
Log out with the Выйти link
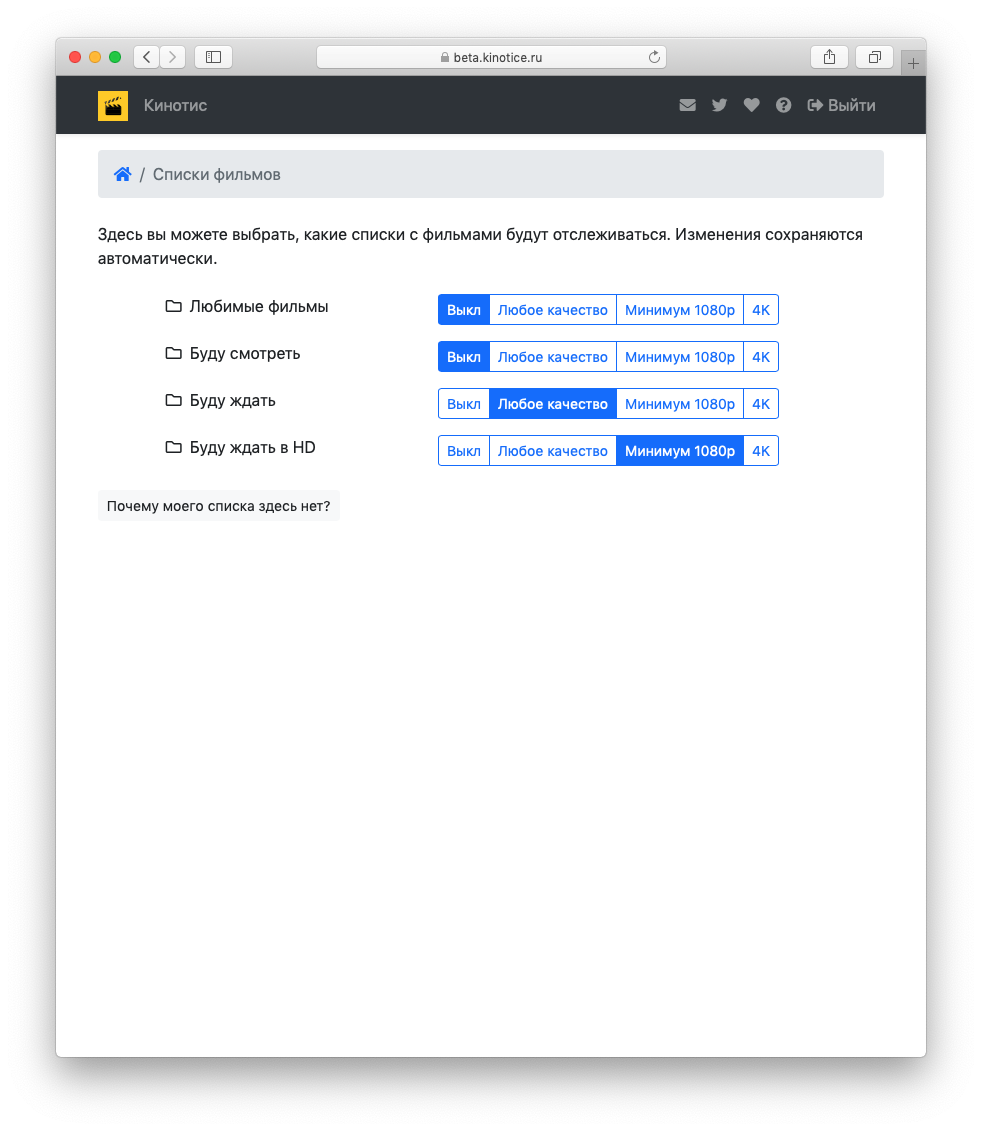(841, 105)
